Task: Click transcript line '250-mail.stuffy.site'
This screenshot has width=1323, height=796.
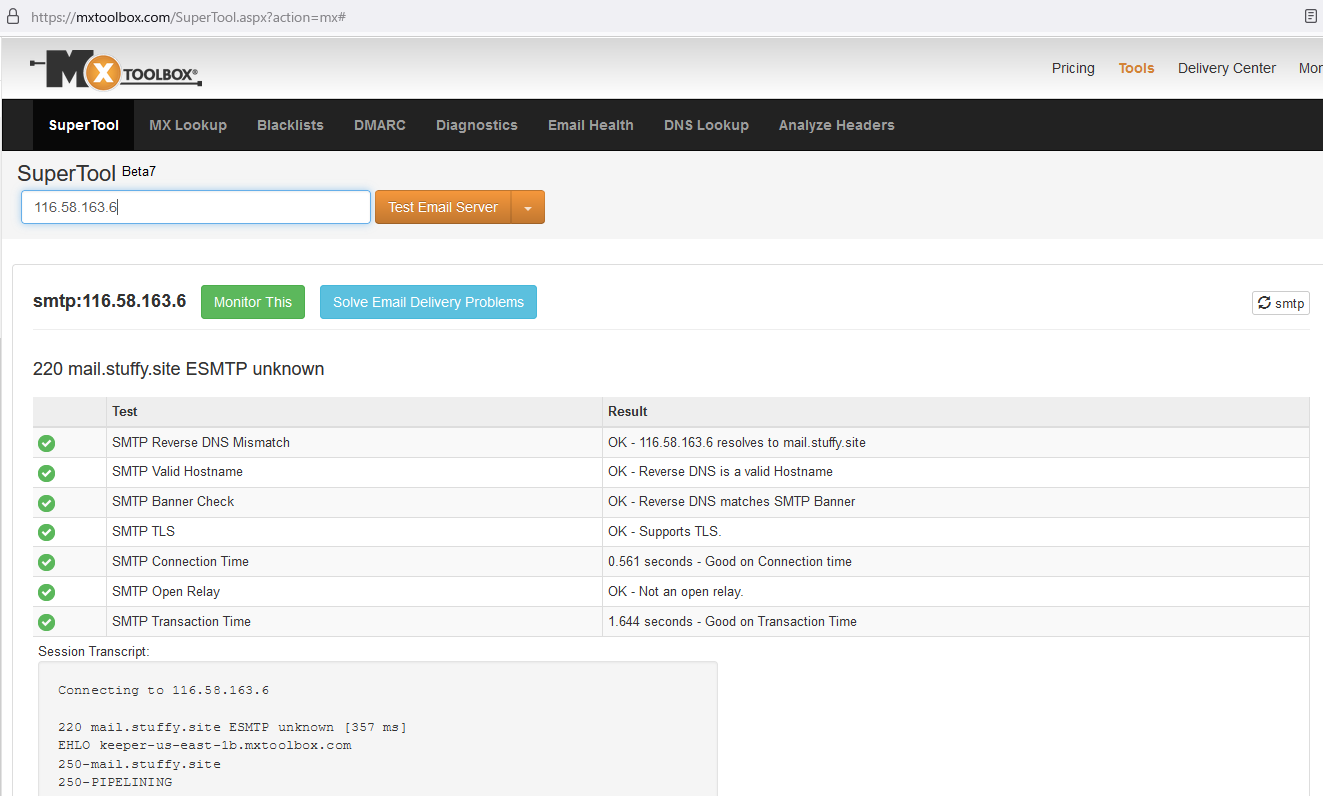Action: click(139, 764)
